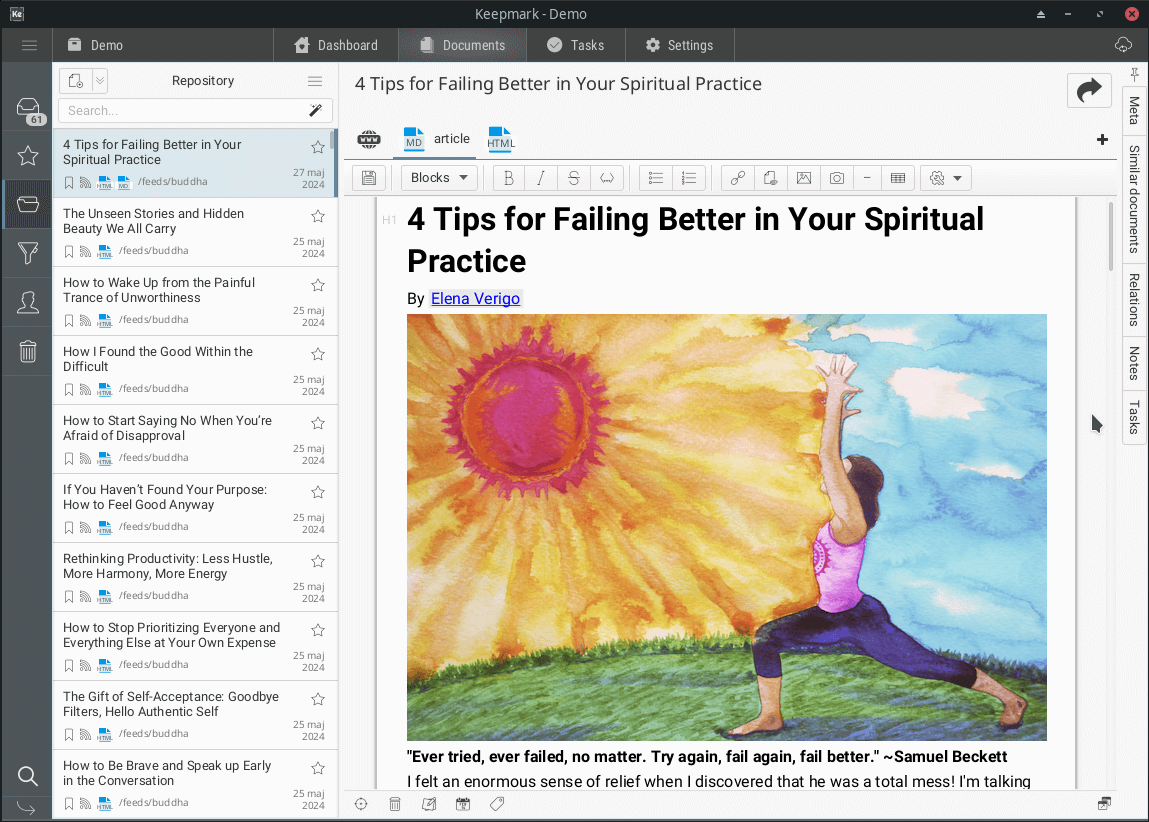Open the Trash in left sidebar
The width and height of the screenshot is (1149, 822).
point(28,351)
